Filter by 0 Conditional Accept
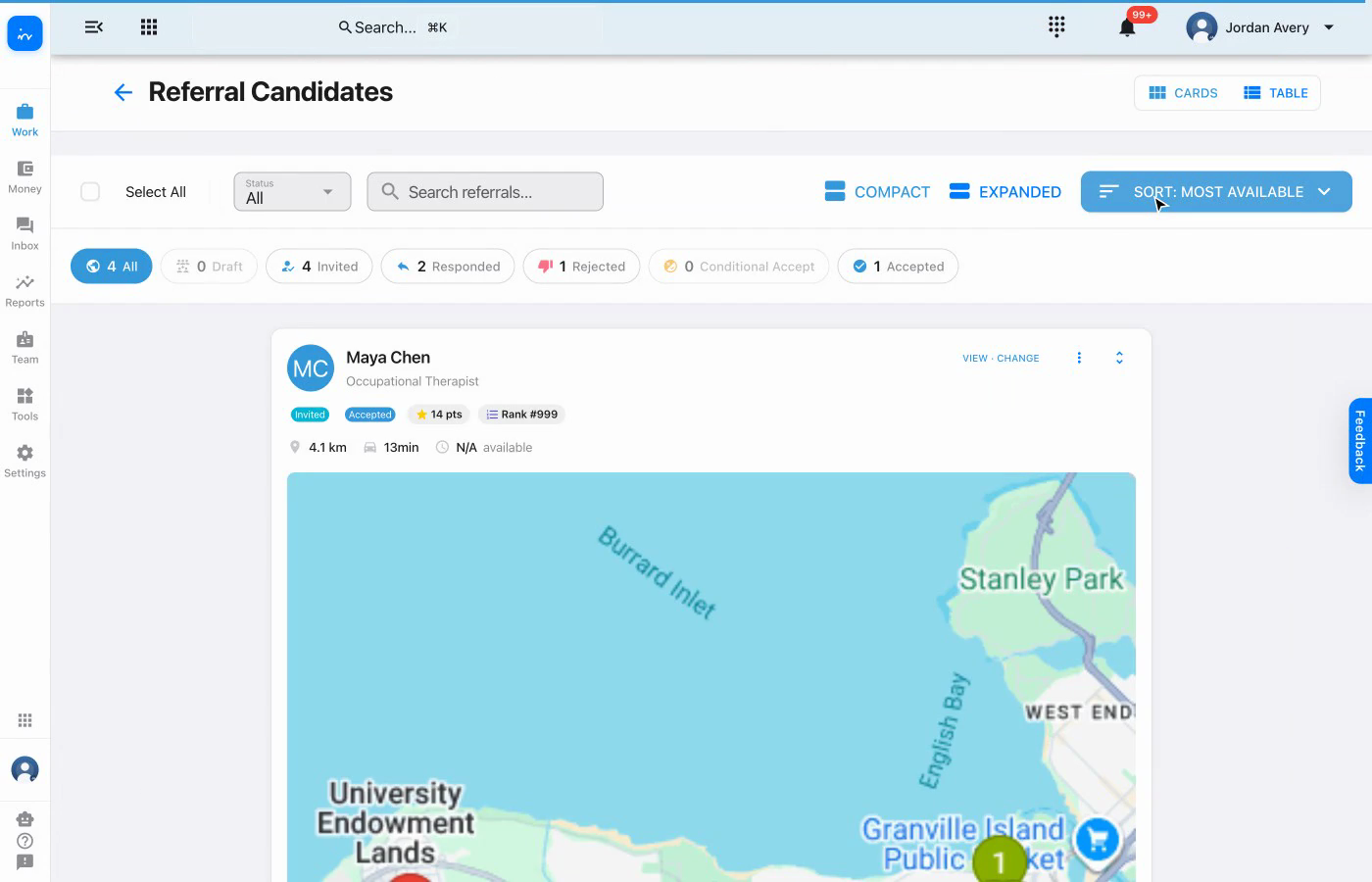Screen dimensions: 1372x882 coord(739,267)
